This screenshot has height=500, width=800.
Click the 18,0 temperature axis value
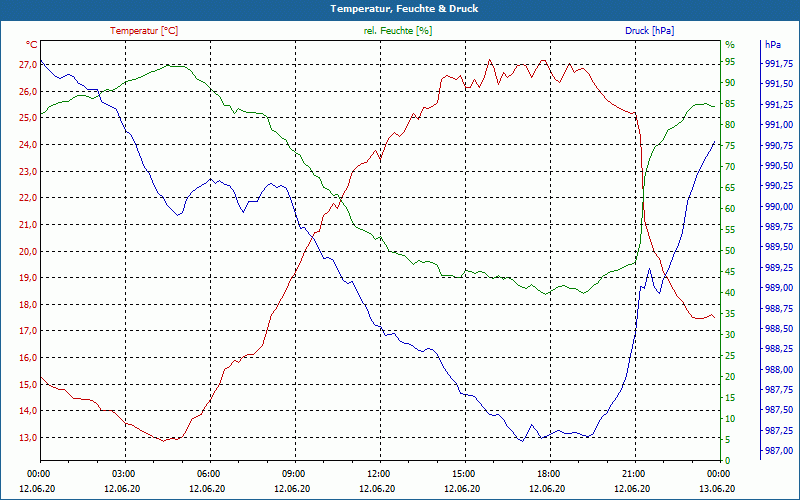tap(28, 305)
